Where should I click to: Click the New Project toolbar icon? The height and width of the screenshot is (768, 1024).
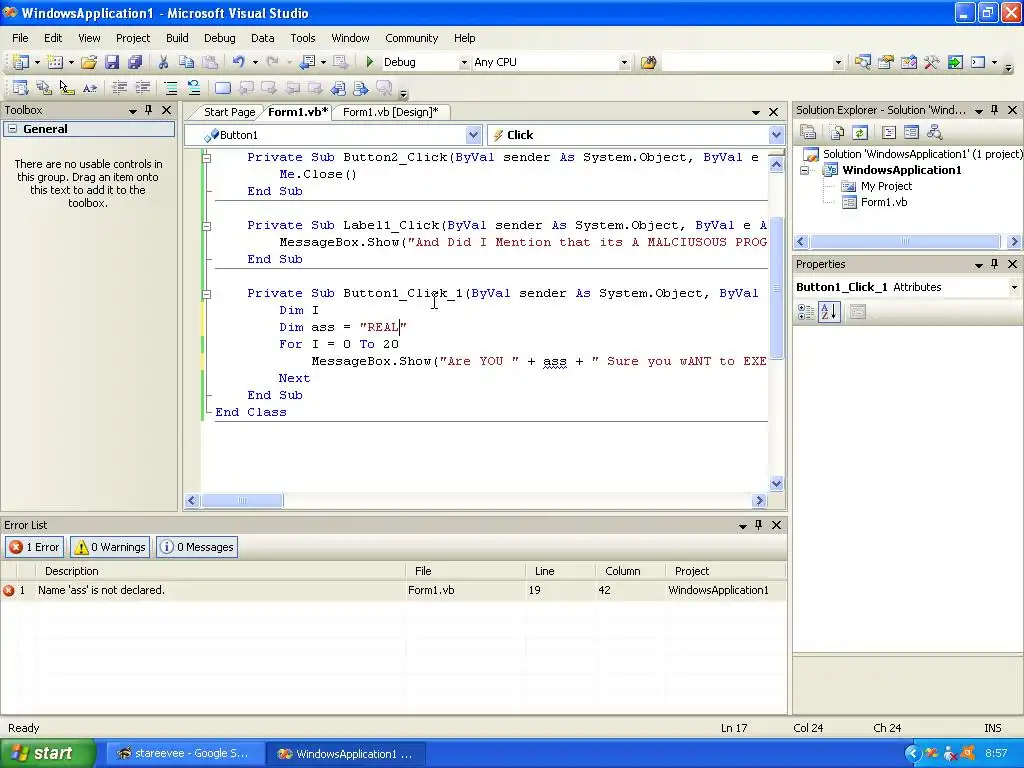click(20, 62)
